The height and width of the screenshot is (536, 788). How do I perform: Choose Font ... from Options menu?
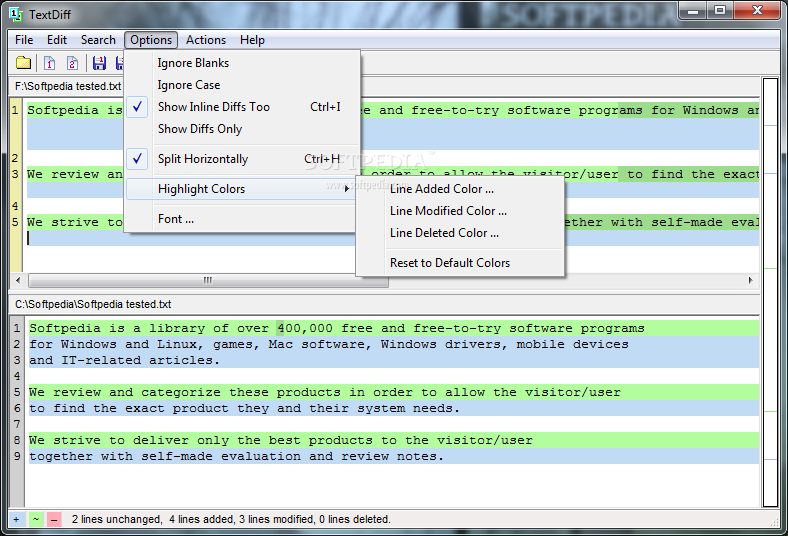(x=240, y=219)
